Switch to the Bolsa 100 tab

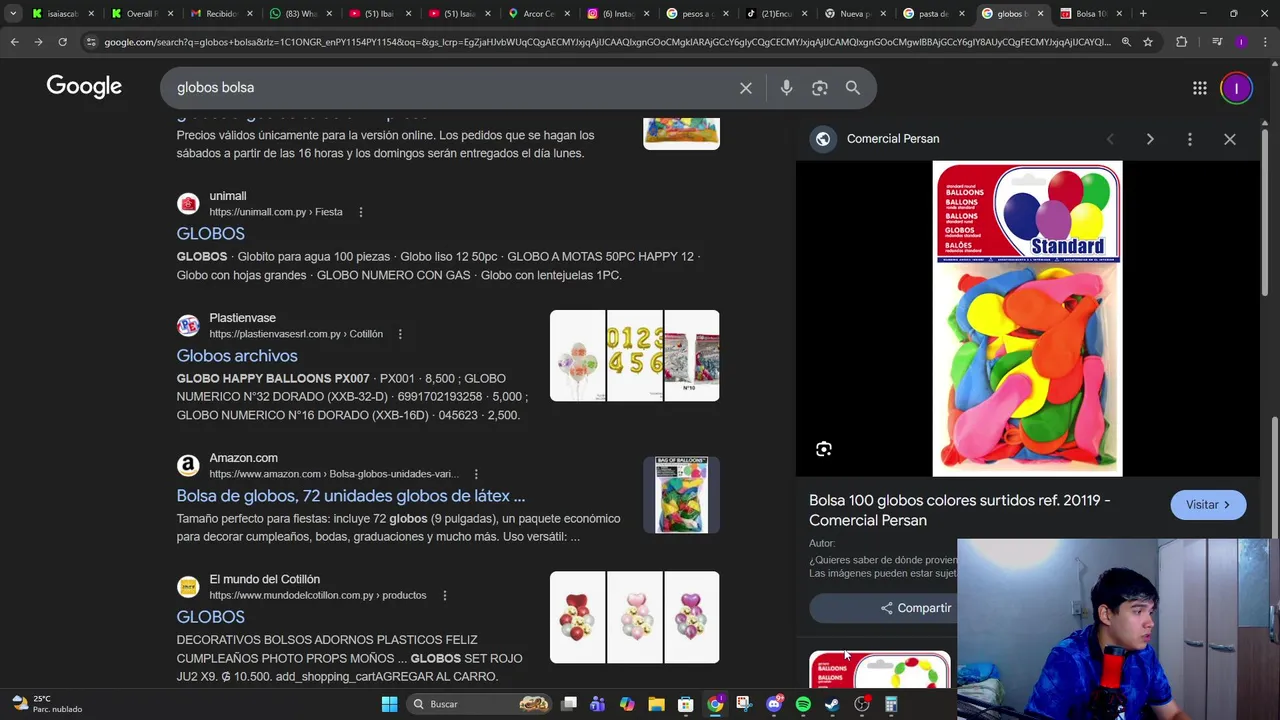tap(1090, 13)
